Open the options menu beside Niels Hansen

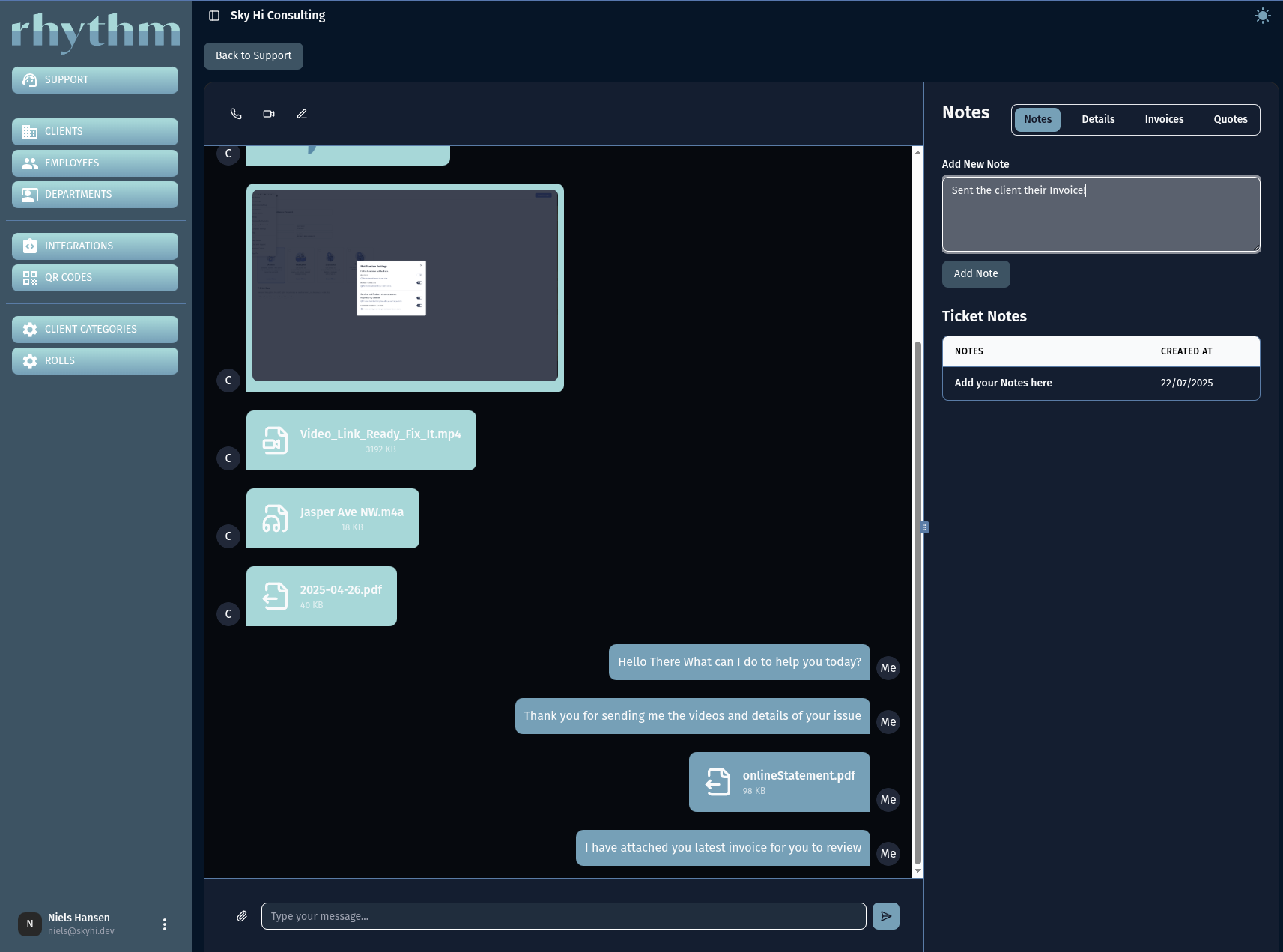pyautogui.click(x=164, y=924)
